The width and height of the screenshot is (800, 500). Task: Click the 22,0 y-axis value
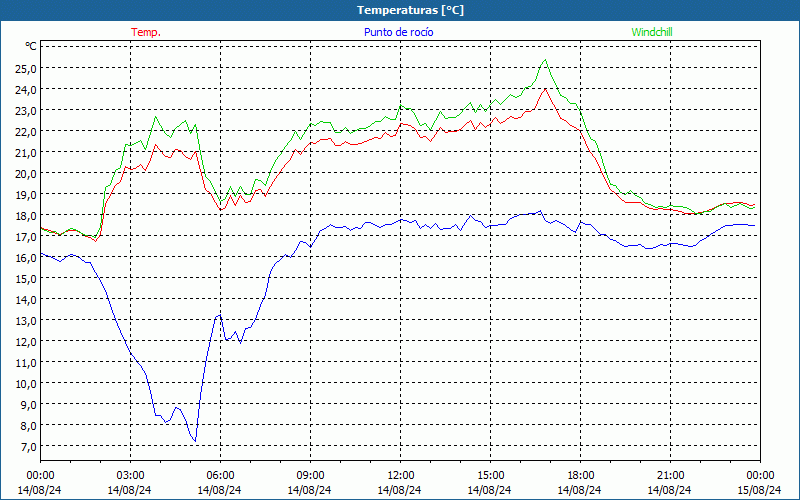click(x=26, y=131)
